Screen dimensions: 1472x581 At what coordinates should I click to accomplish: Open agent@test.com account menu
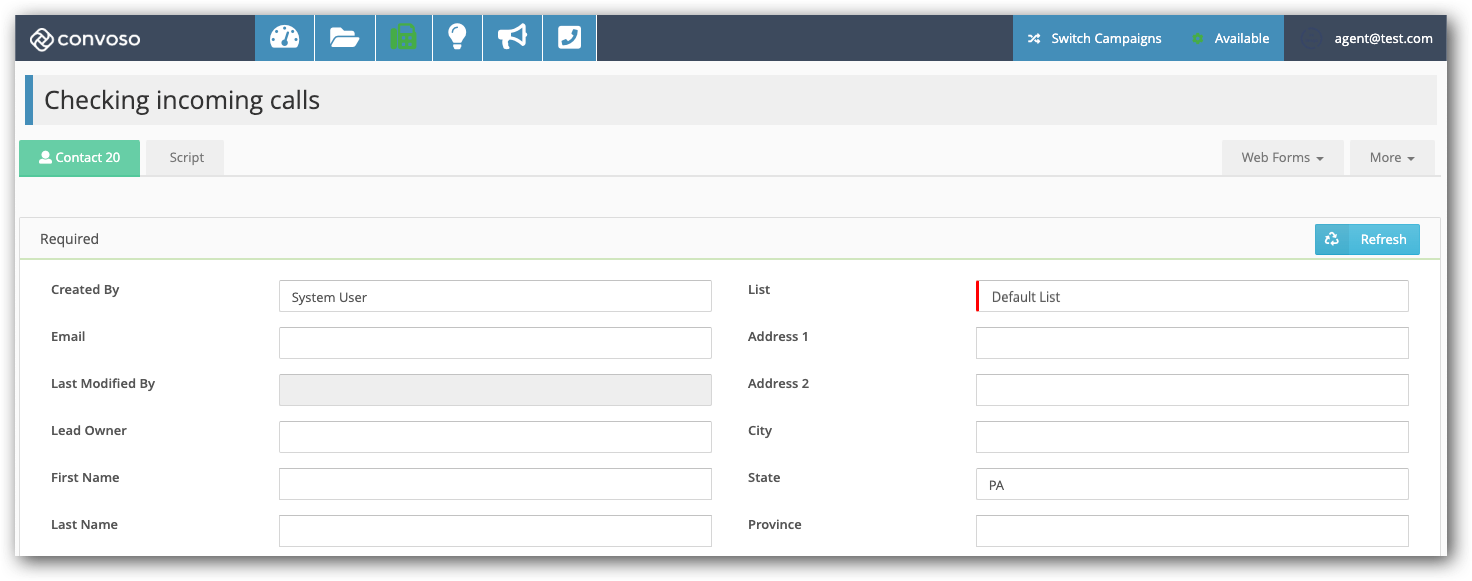coord(1382,38)
